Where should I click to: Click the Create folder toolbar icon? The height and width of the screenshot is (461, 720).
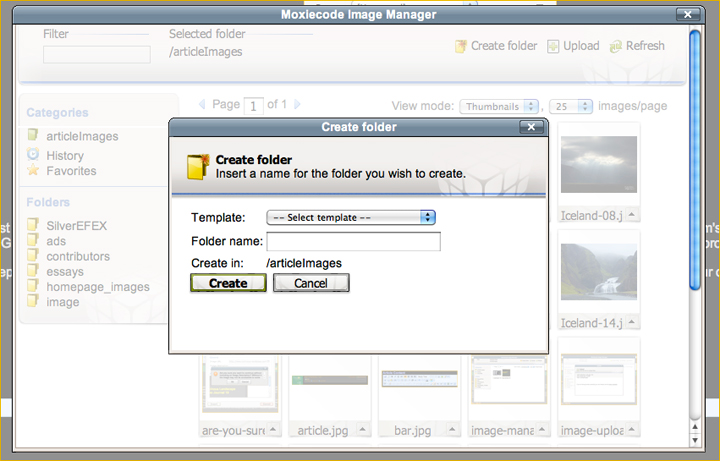461,46
